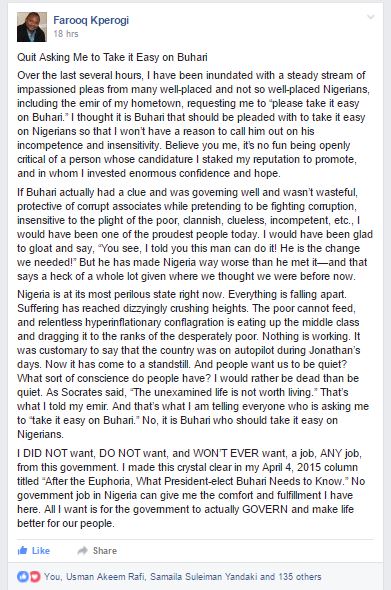
Task: Click the Share text label
Action: click(x=105, y=551)
